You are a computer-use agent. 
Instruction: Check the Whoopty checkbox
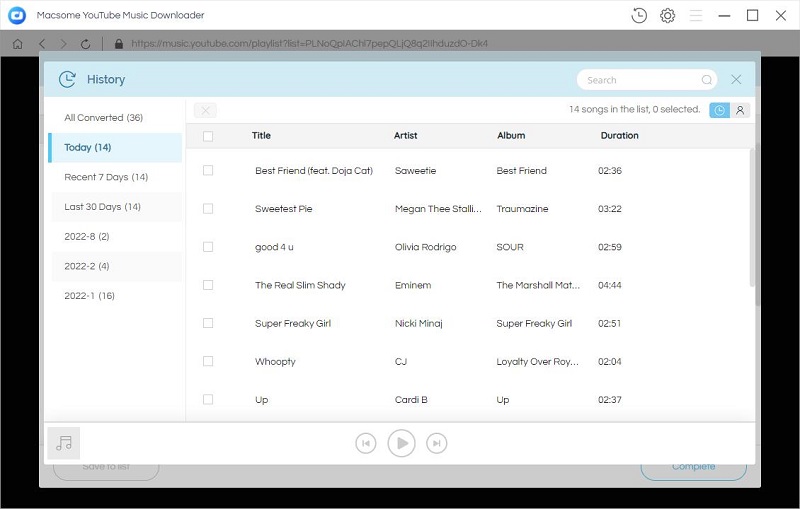point(208,361)
